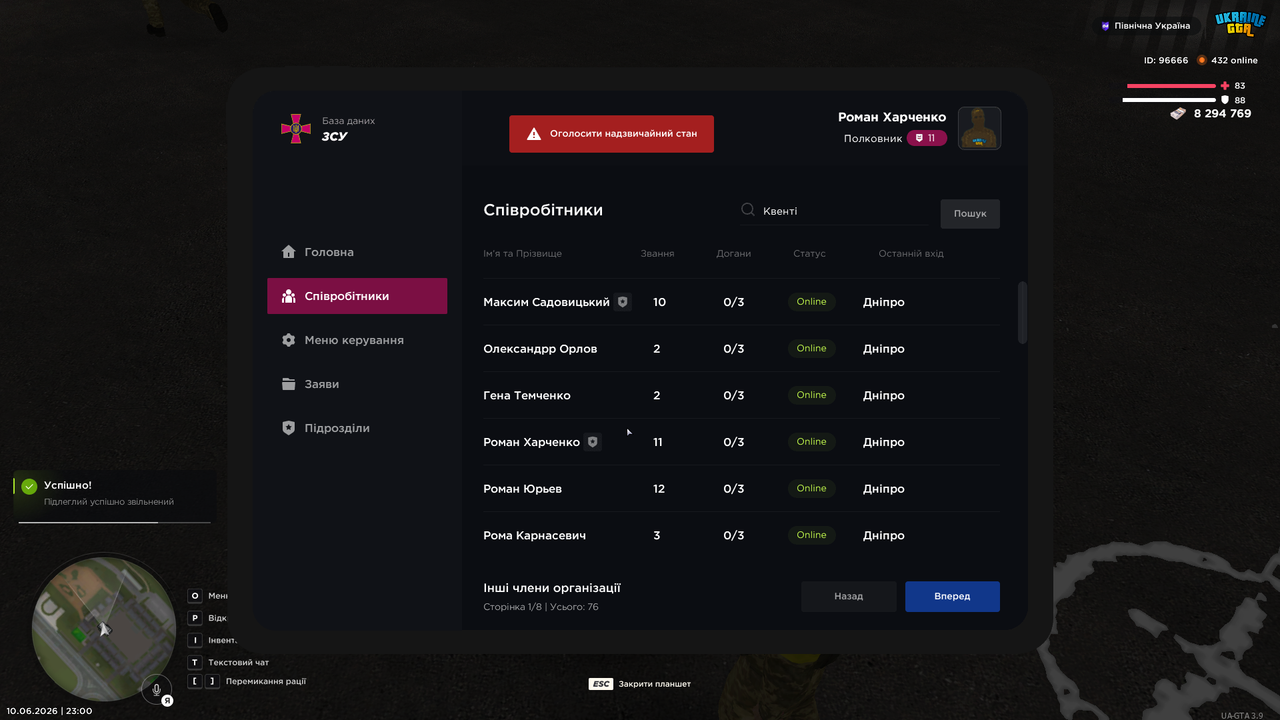The height and width of the screenshot is (720, 1280).
Task: Click server icon beside Північна Україна
Action: tap(1105, 26)
